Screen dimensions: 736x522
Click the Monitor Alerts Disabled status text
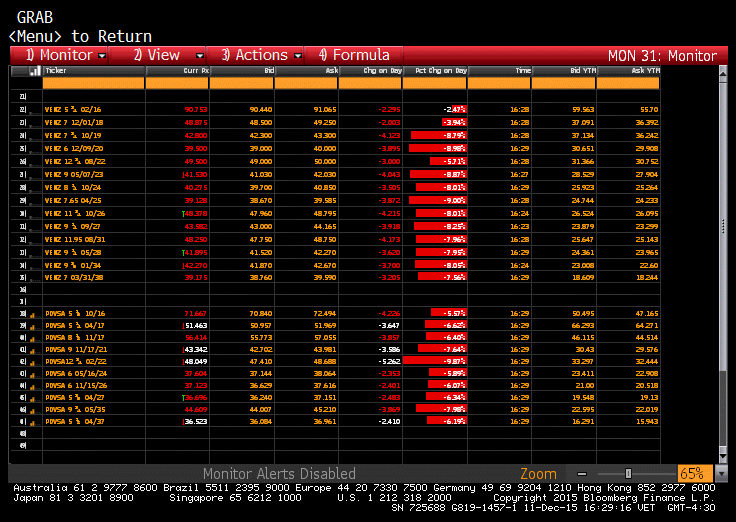pyautogui.click(x=279, y=474)
